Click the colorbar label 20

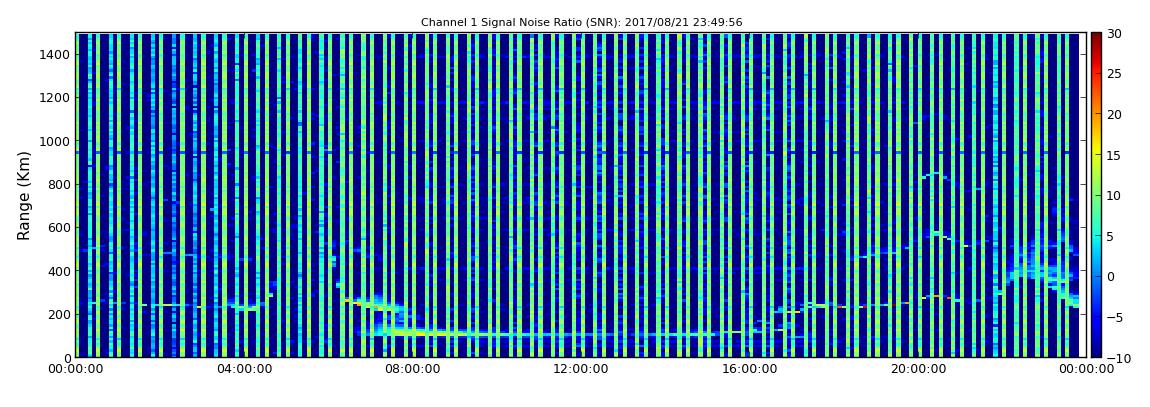point(1113,114)
